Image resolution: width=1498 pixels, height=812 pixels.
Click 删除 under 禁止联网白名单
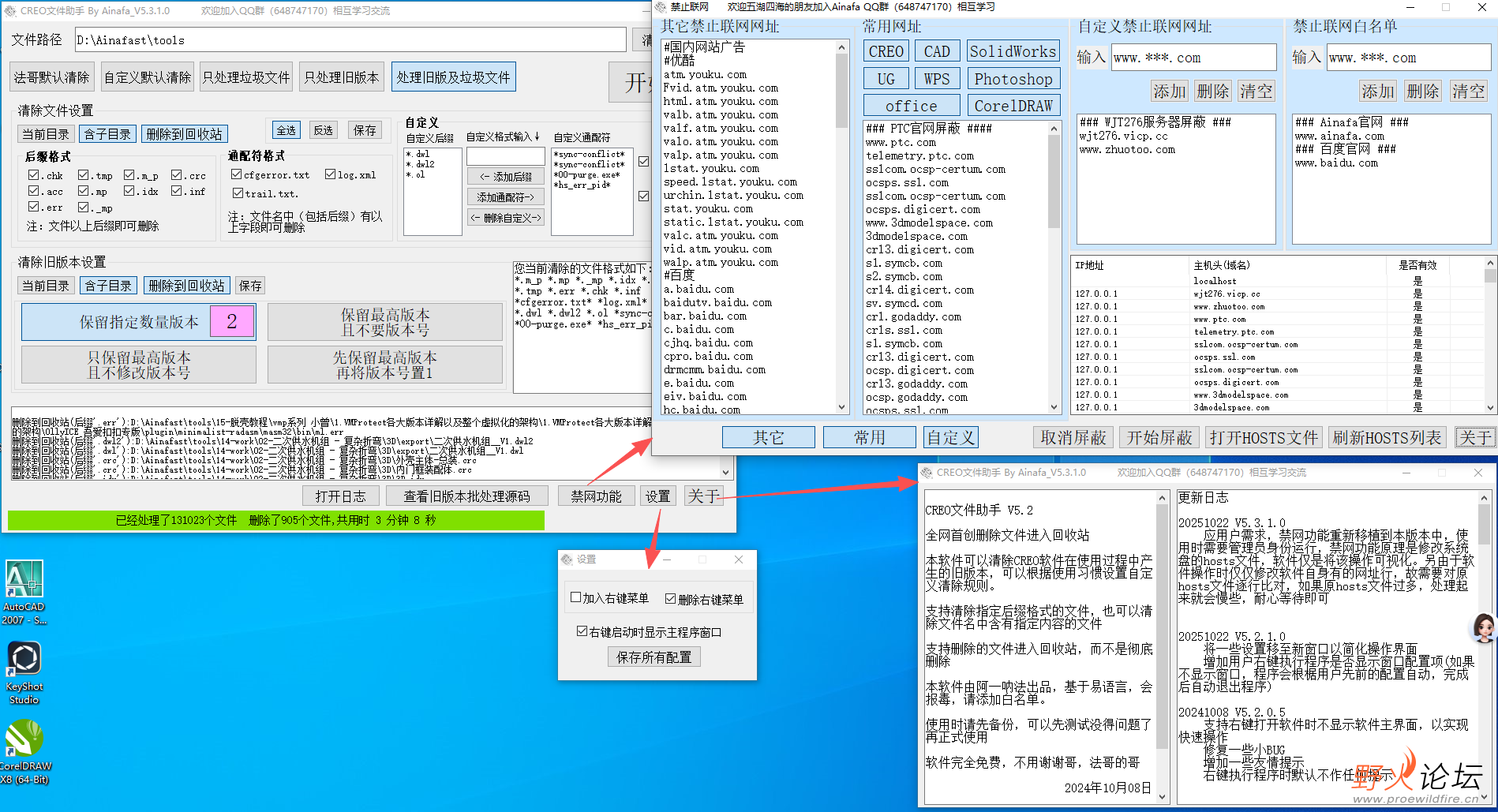coord(1423,92)
